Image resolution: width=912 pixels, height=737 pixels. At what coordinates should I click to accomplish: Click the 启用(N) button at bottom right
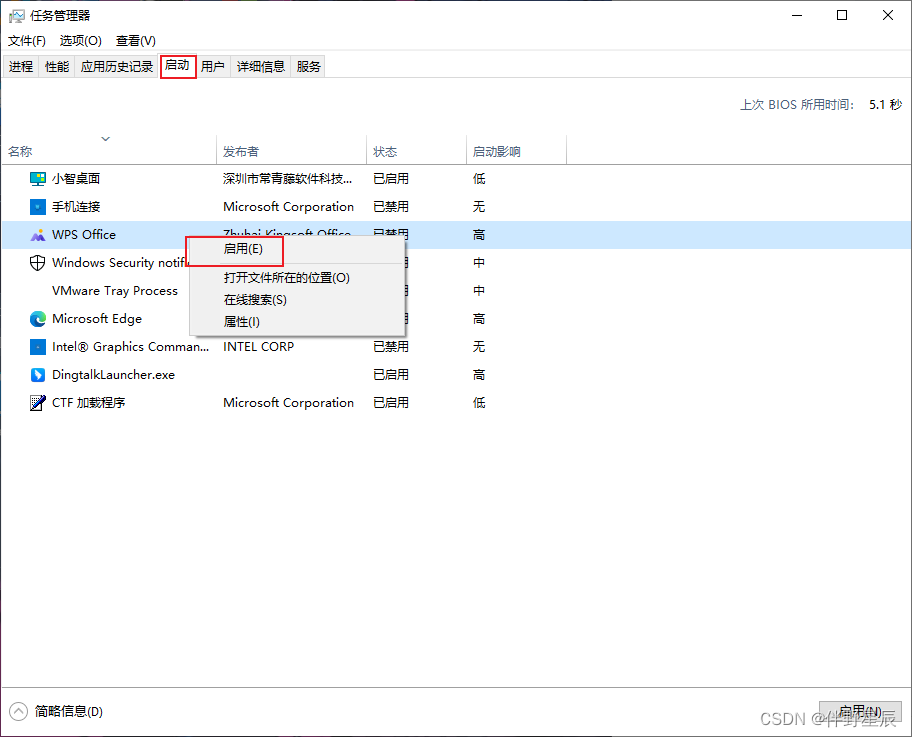[860, 711]
